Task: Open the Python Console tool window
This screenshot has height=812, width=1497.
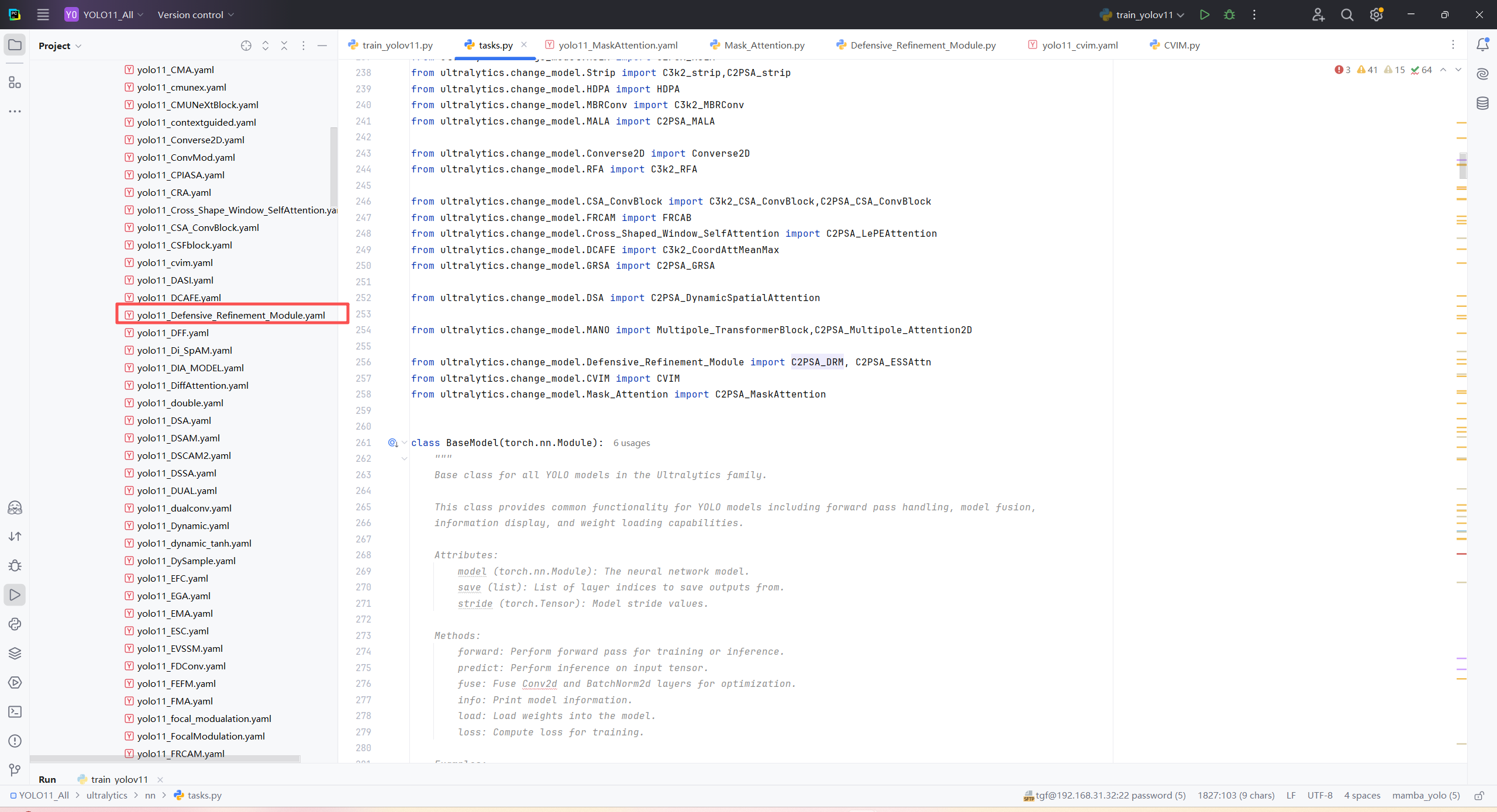Action: click(x=15, y=624)
